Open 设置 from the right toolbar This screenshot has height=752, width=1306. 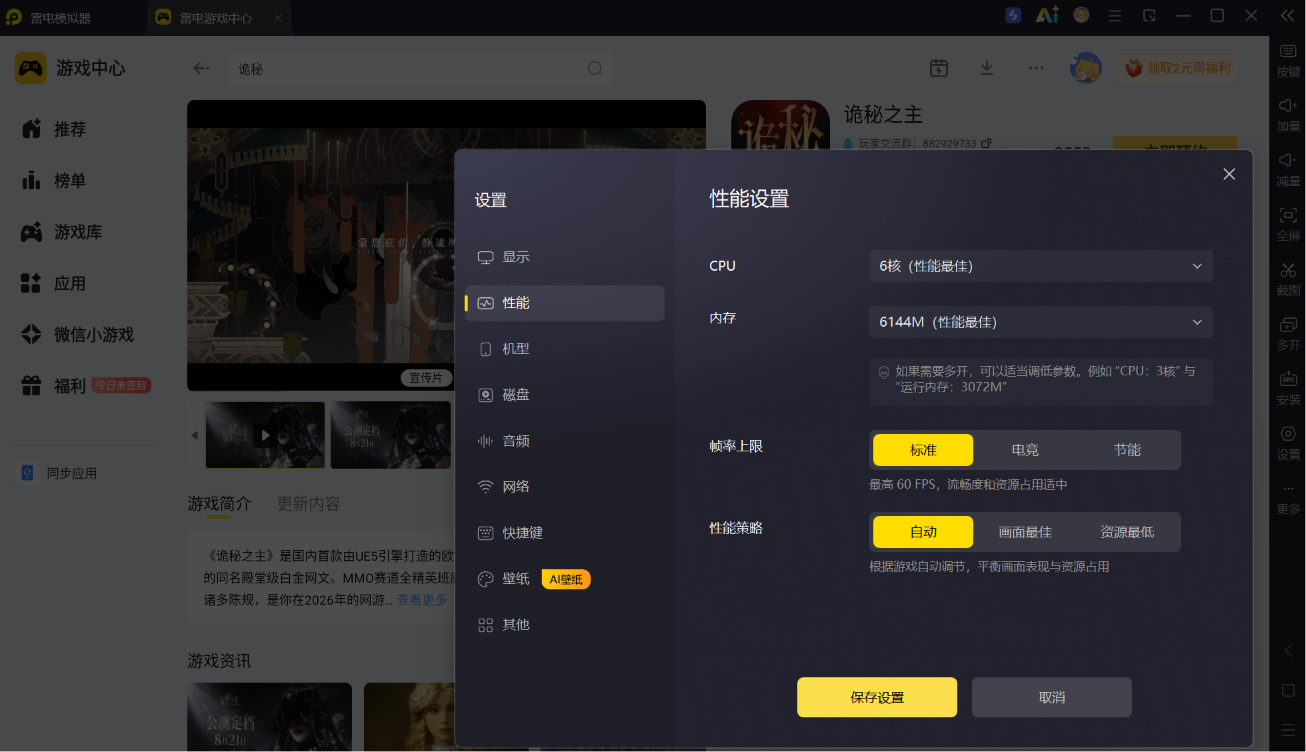tap(1288, 442)
